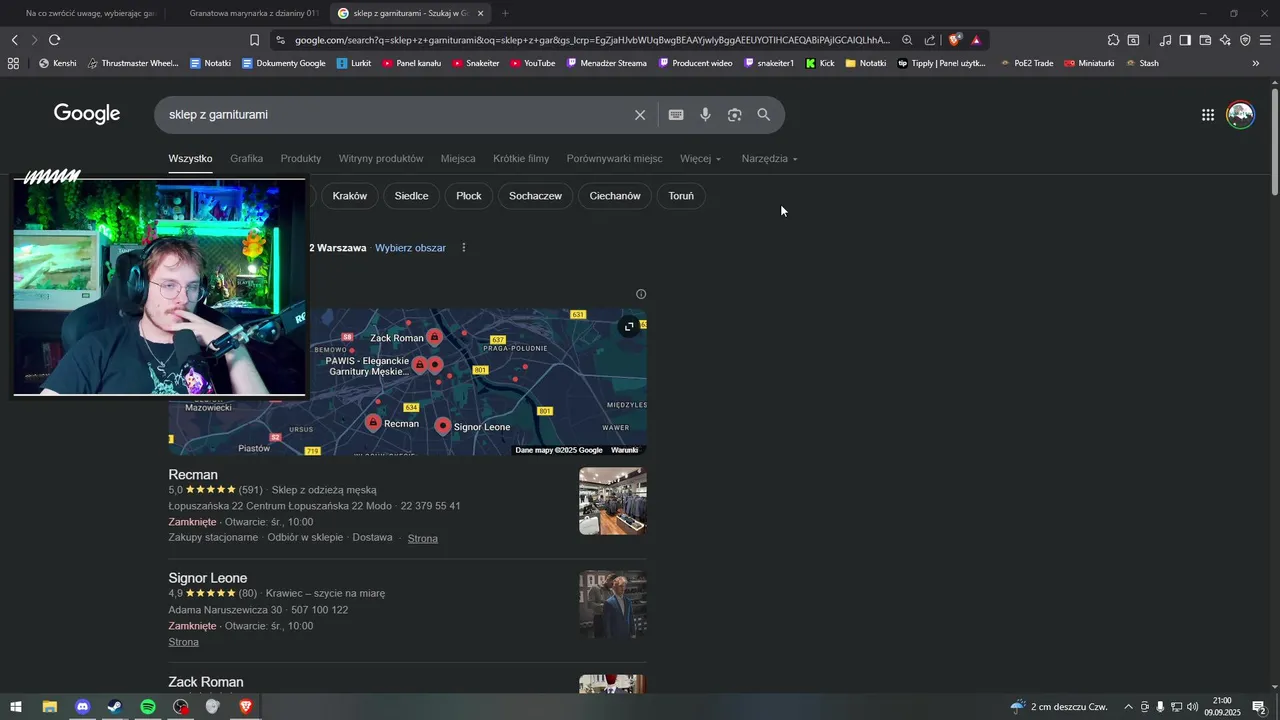Image resolution: width=1280 pixels, height=720 pixels.
Task: Open the Google account avatar
Action: click(1240, 115)
